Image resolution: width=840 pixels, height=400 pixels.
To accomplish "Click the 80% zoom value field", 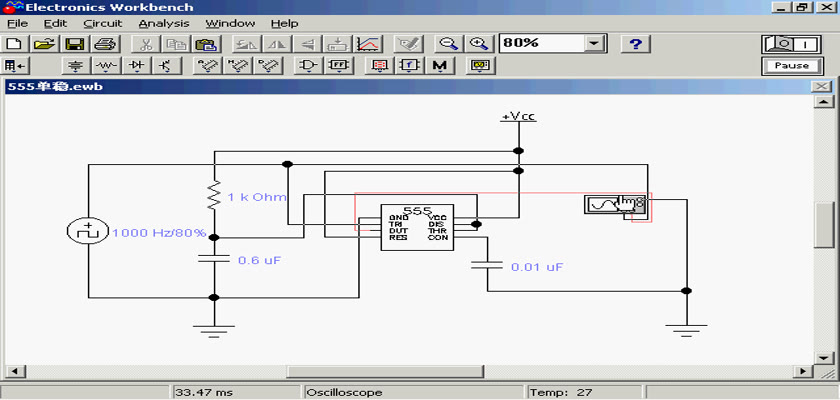I will click(541, 43).
